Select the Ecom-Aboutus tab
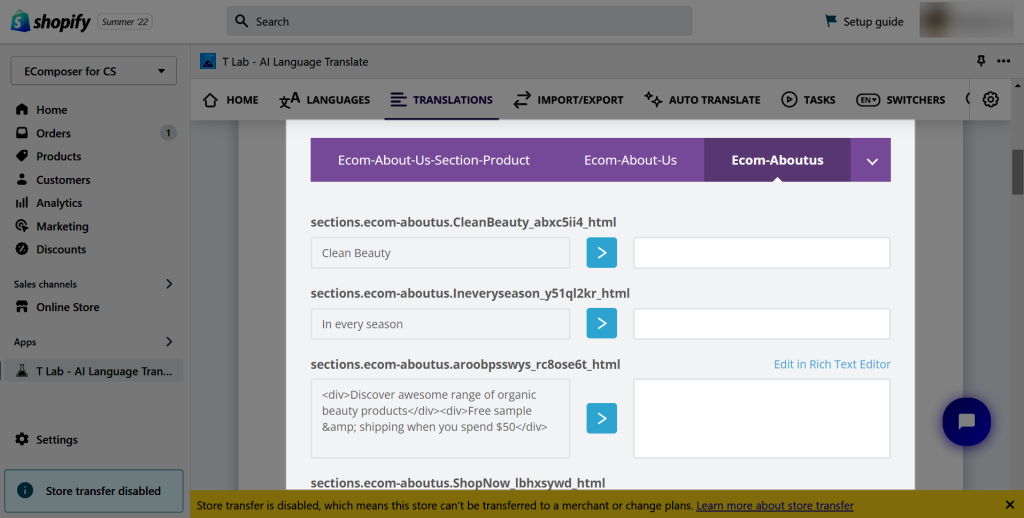This screenshot has height=518, width=1024. click(x=777, y=160)
